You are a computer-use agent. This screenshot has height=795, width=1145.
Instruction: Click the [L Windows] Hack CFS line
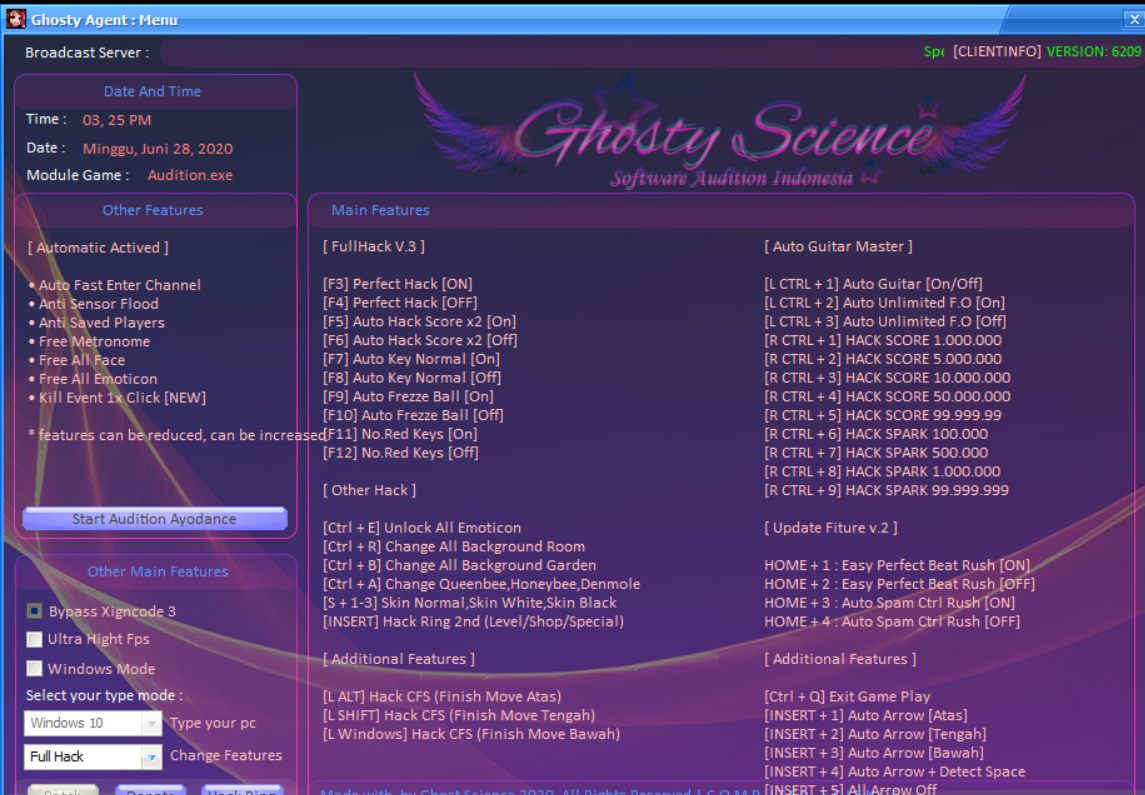472,734
